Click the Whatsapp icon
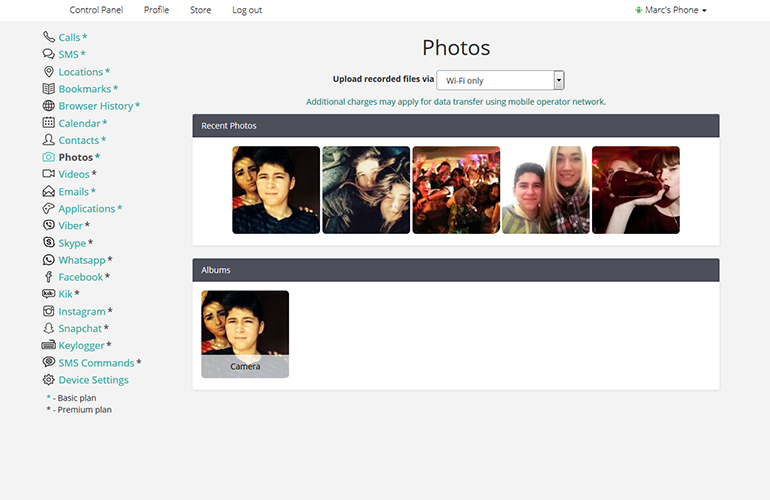 pos(49,260)
